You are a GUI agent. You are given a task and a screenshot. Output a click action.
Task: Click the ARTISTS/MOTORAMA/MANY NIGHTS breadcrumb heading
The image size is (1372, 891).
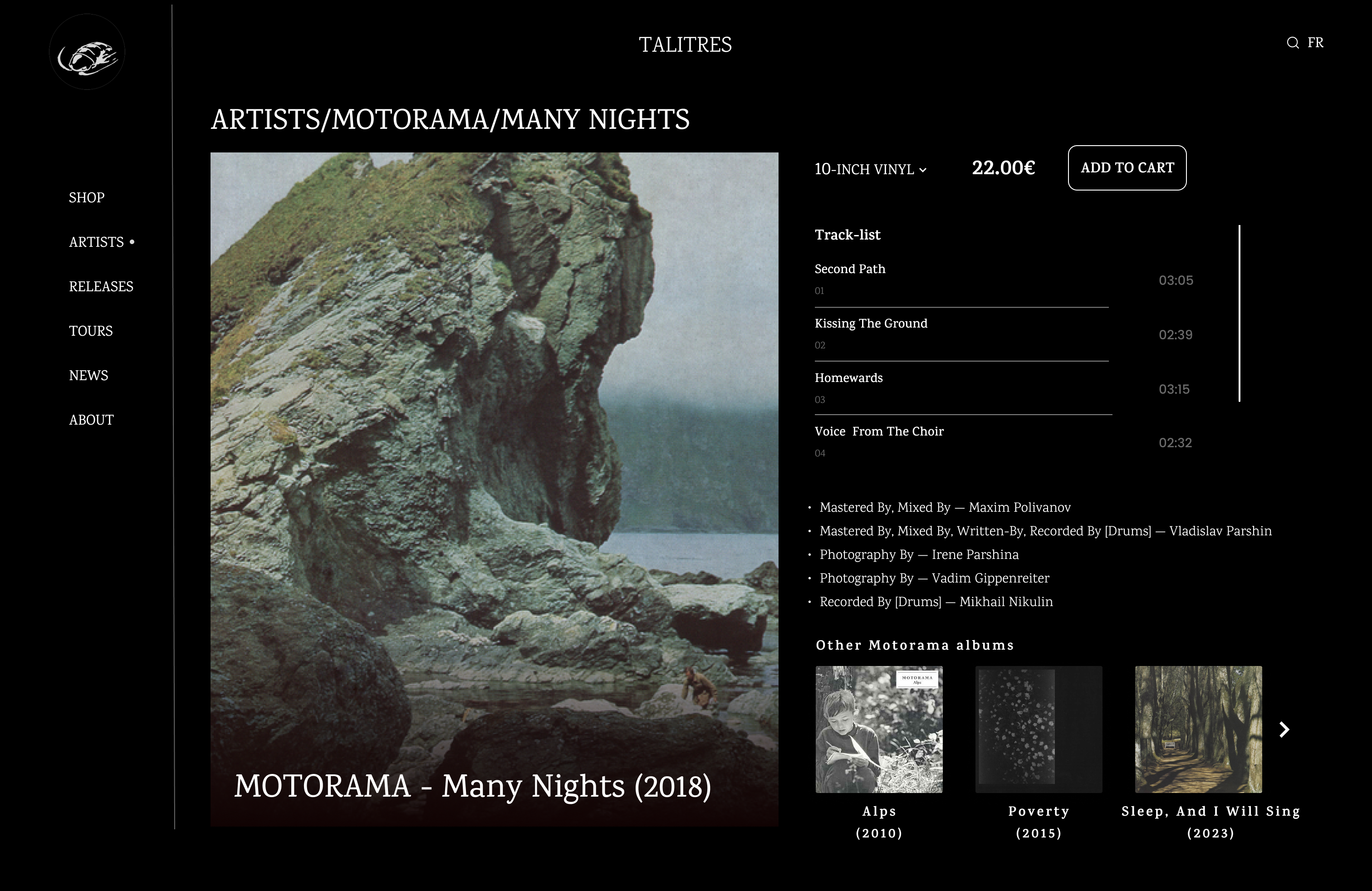(450, 119)
